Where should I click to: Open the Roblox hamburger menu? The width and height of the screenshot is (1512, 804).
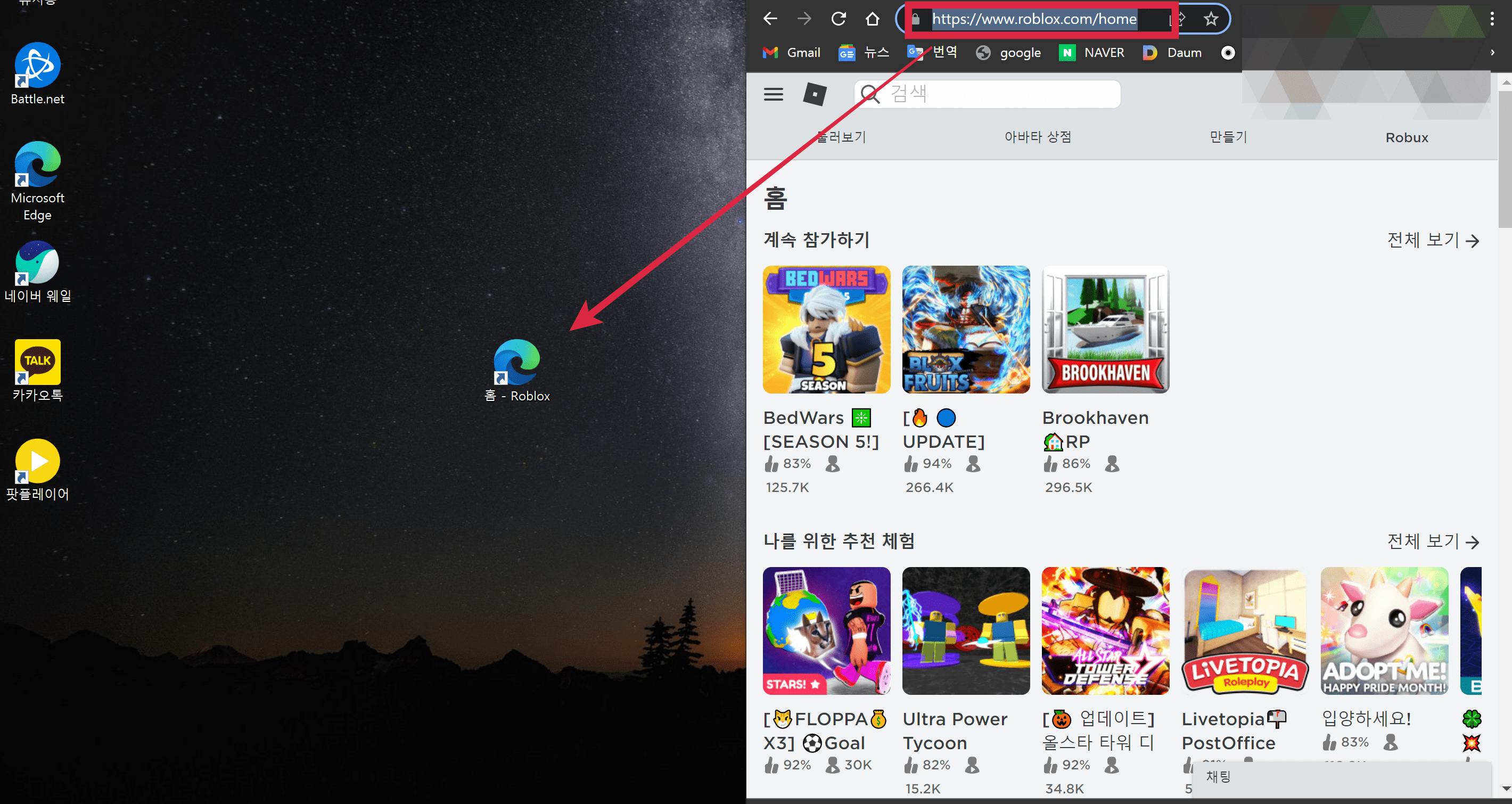774,94
